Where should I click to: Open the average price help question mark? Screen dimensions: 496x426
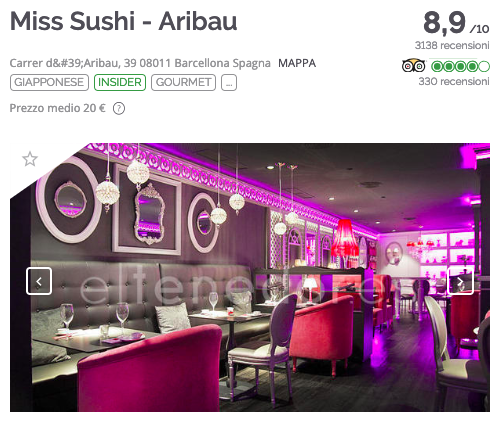119,109
